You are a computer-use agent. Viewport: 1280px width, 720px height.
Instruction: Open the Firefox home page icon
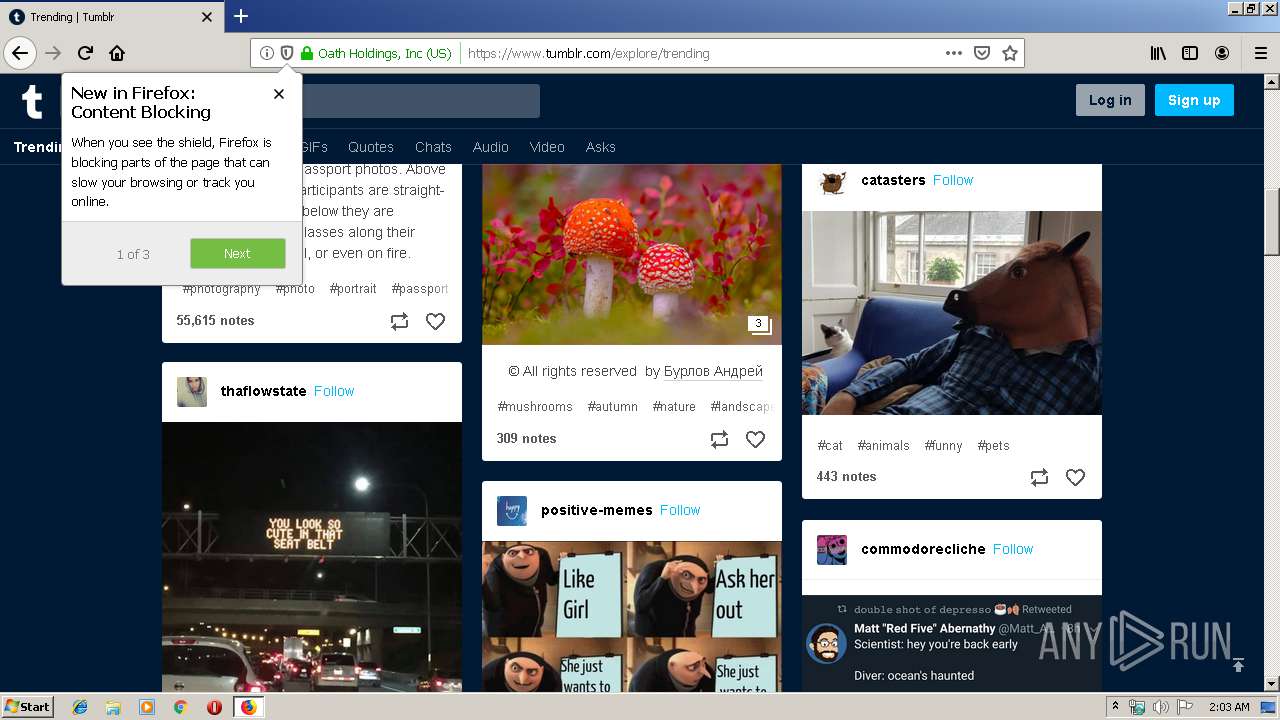[x=117, y=53]
